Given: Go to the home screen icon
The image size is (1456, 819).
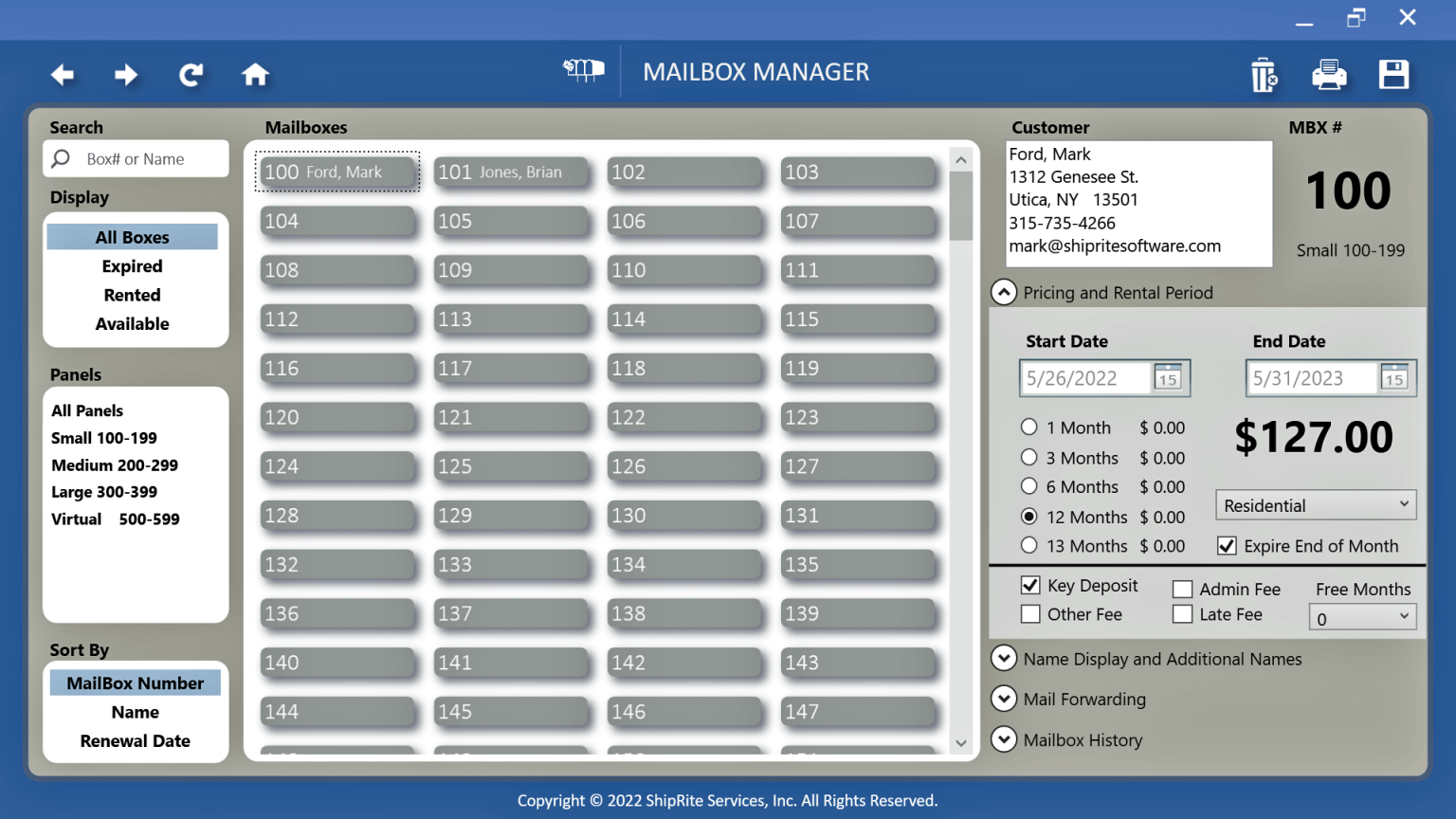Looking at the screenshot, I should 255,75.
